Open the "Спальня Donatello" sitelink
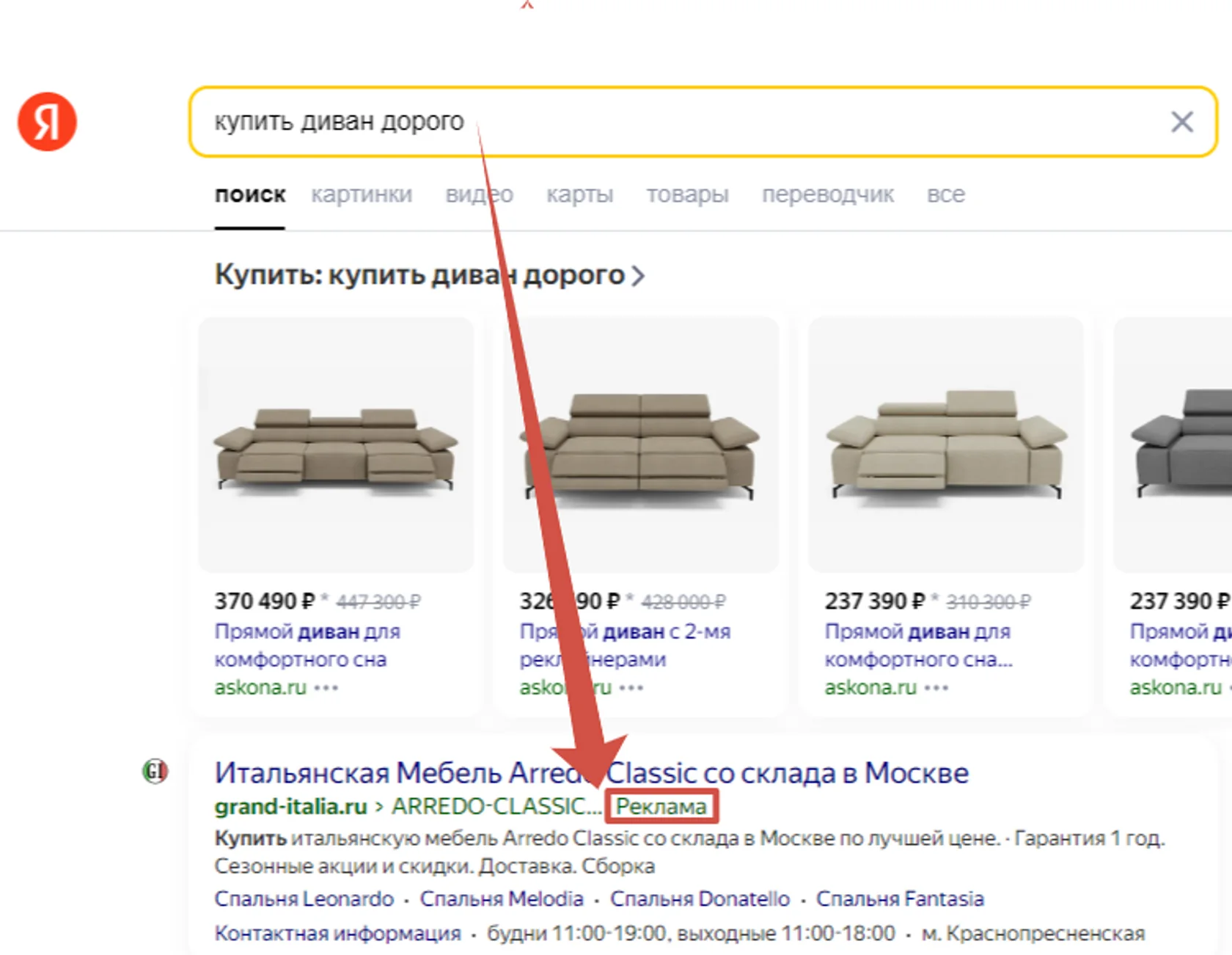1232x955 pixels. (x=700, y=899)
